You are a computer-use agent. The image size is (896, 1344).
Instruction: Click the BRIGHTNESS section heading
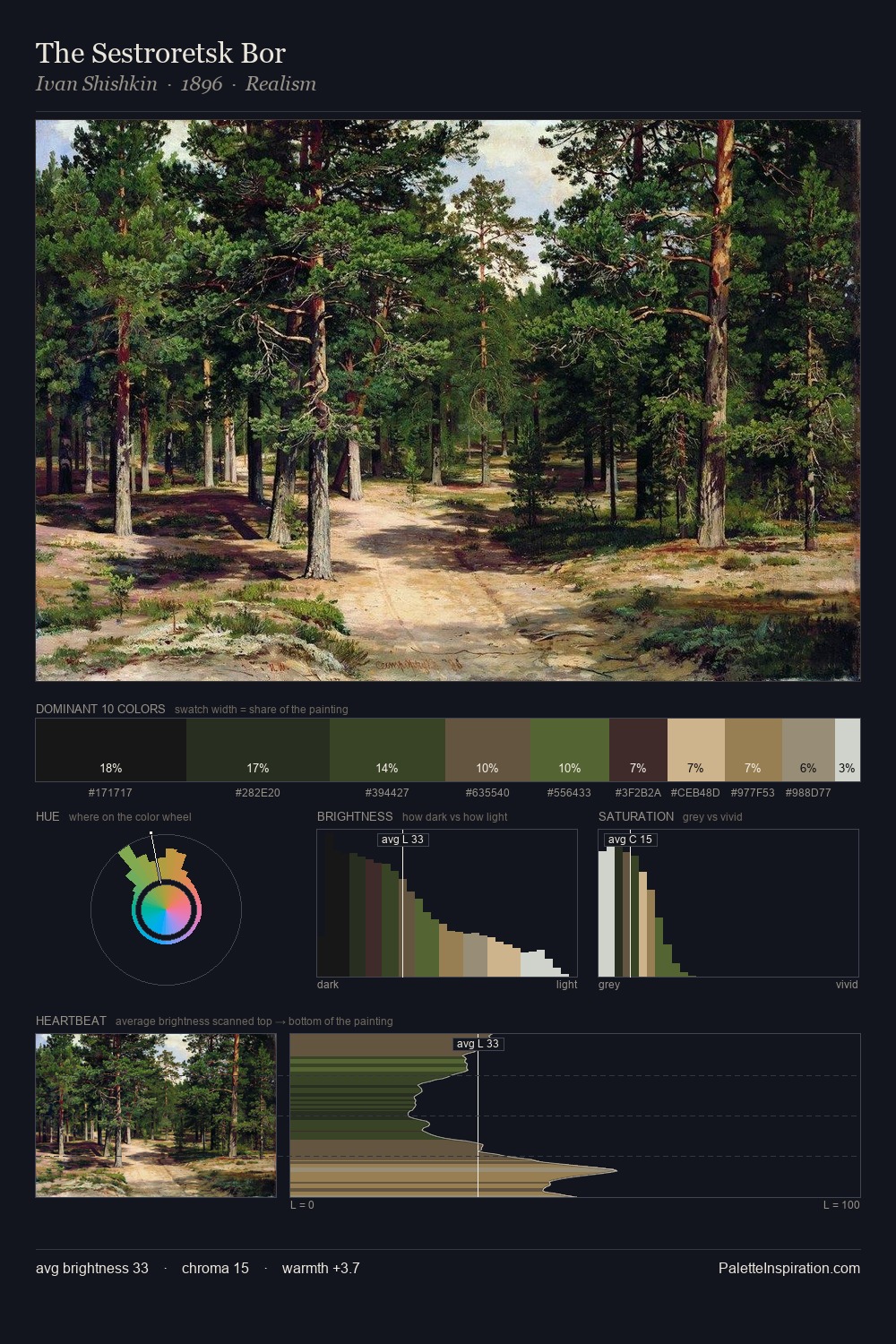(x=355, y=816)
